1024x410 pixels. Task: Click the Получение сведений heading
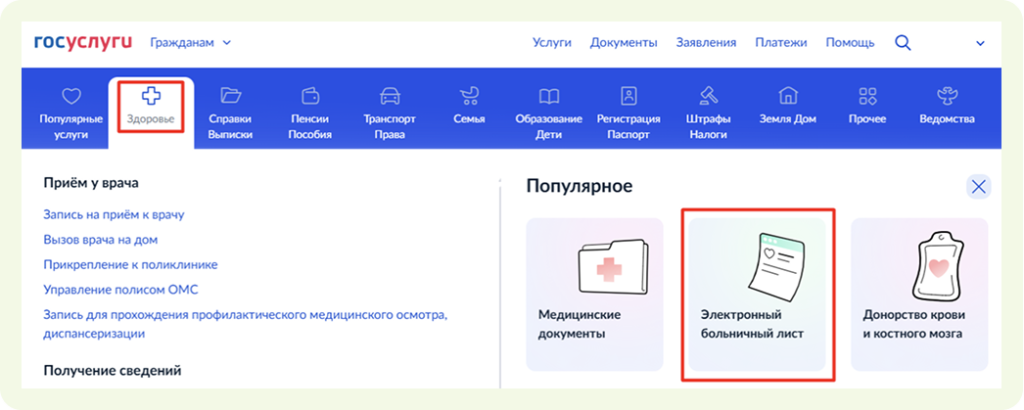pos(112,371)
